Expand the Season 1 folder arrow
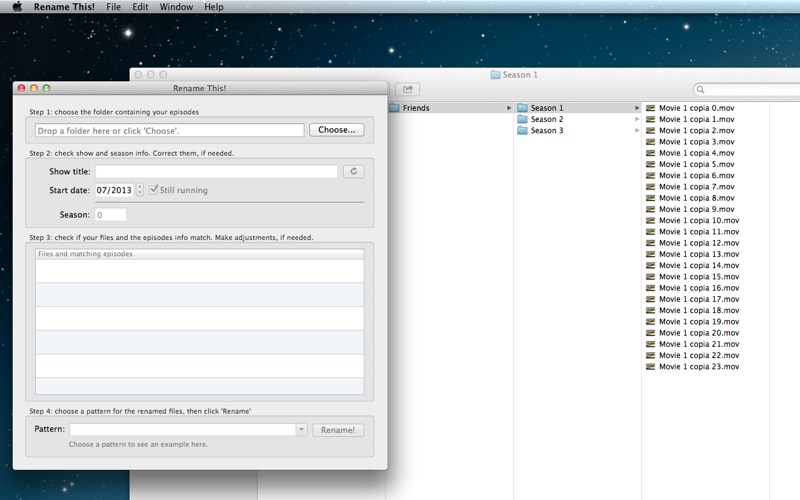 pos(637,108)
